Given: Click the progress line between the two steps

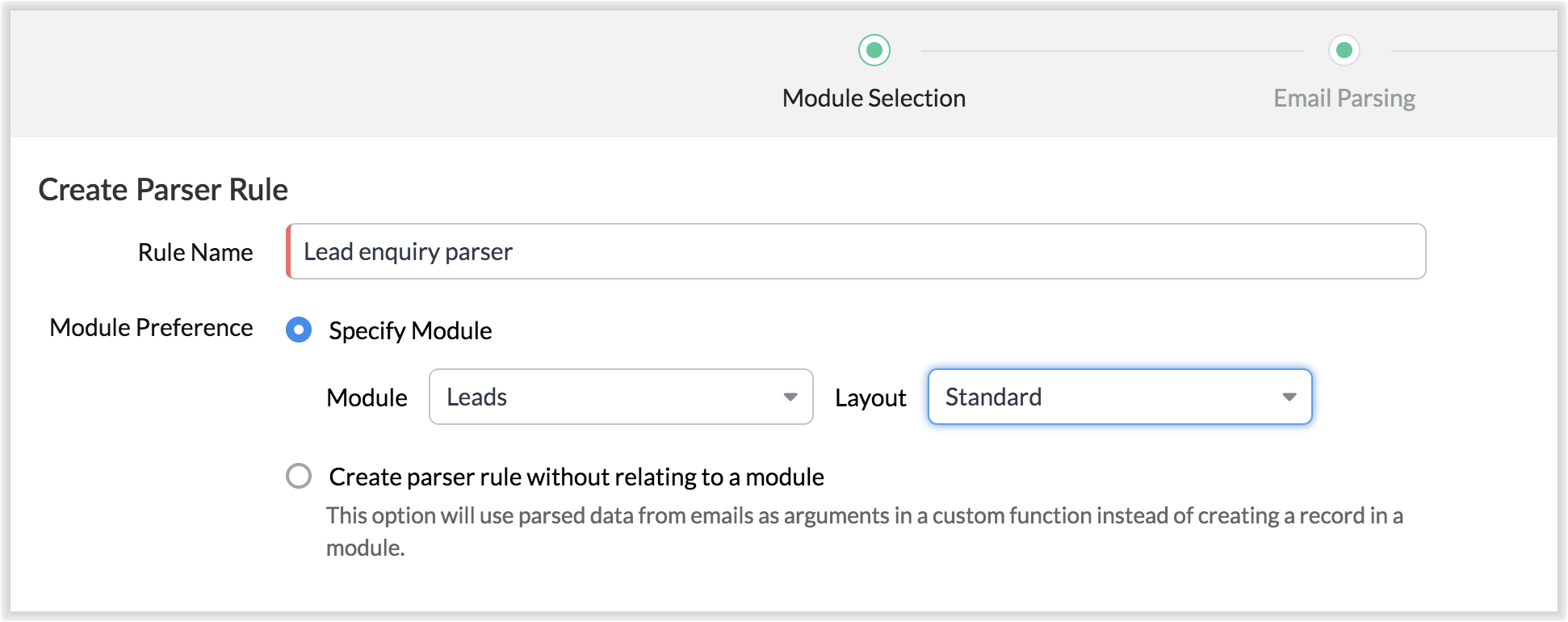Looking at the screenshot, I should pyautogui.click(x=1111, y=51).
